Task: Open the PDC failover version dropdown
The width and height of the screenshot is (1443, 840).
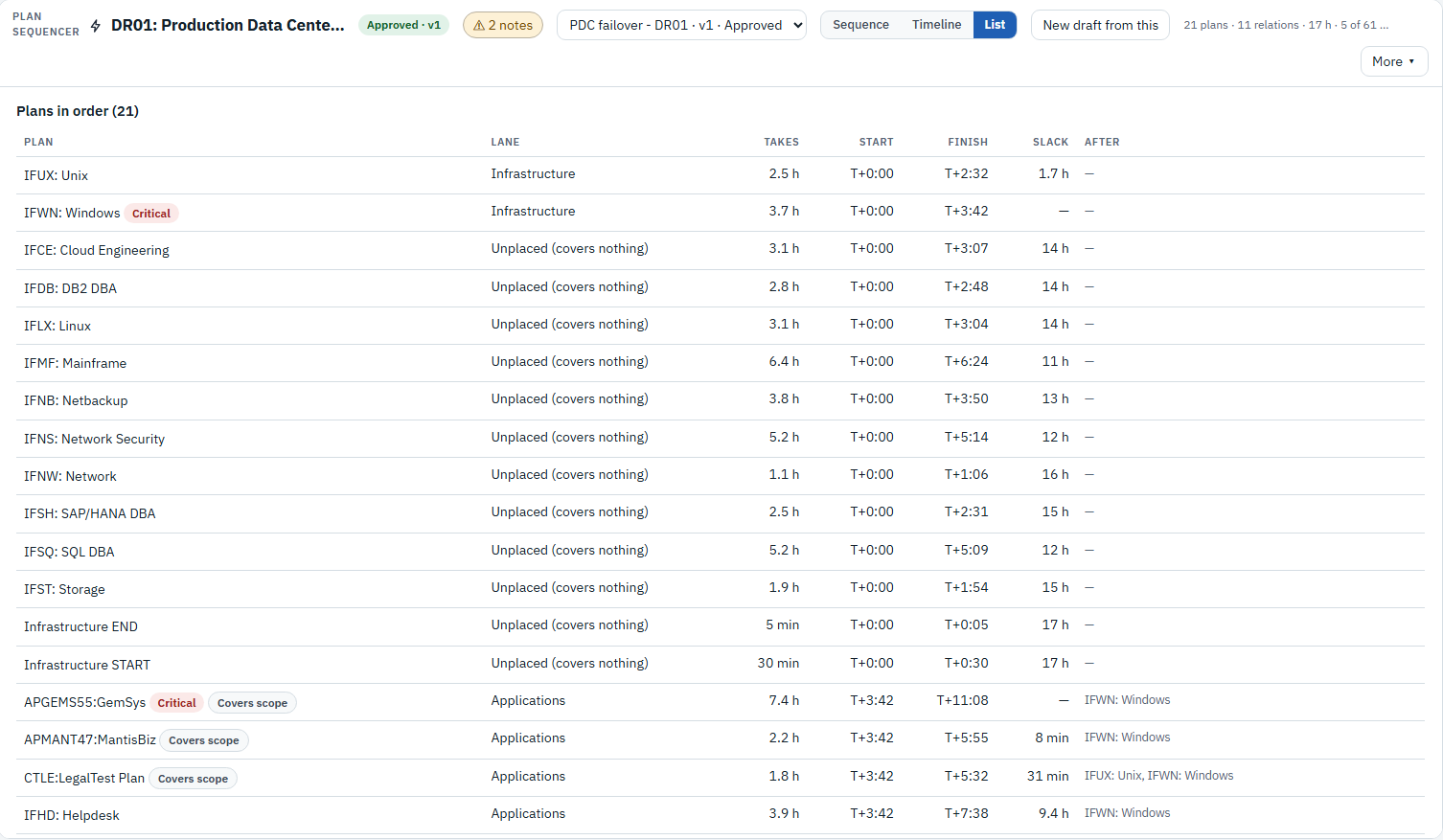Action: point(681,25)
